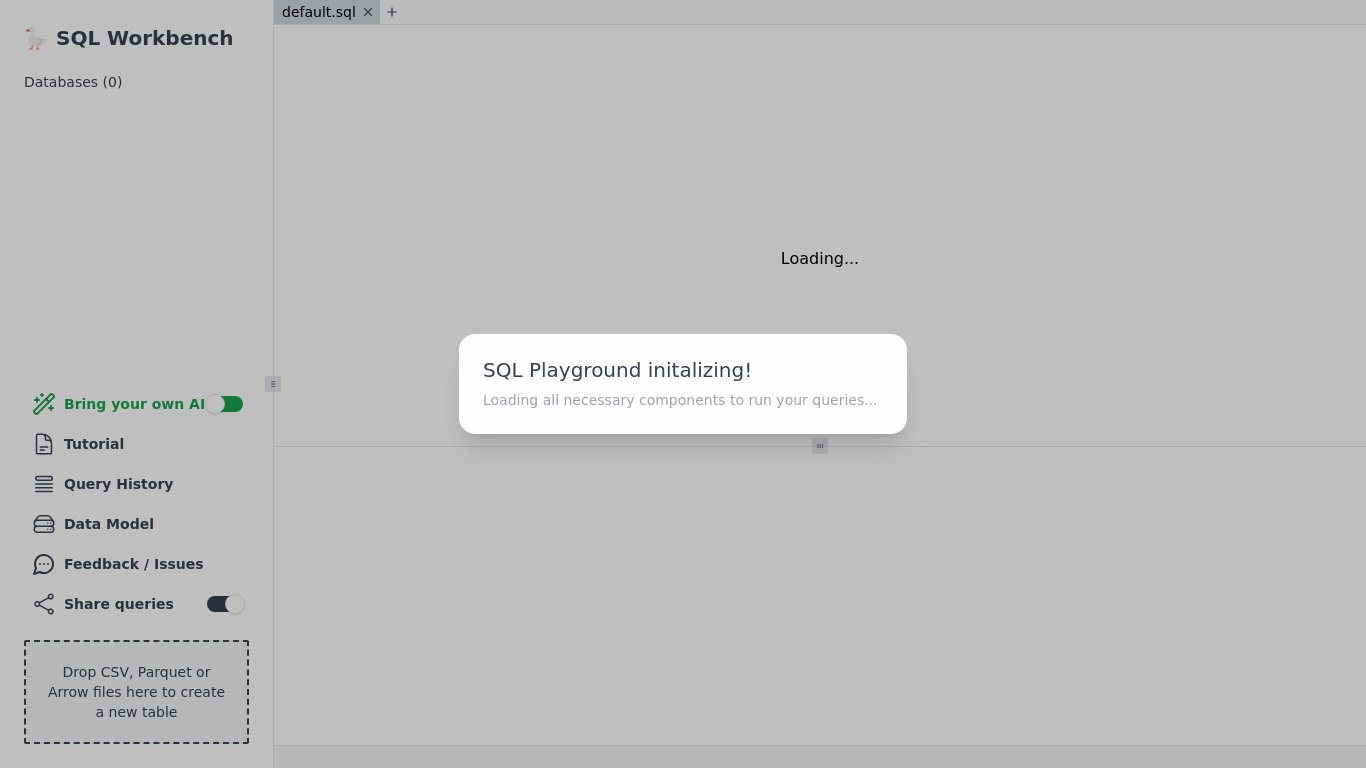Click the Query History stack icon
1366x768 pixels.
pyautogui.click(x=44, y=484)
